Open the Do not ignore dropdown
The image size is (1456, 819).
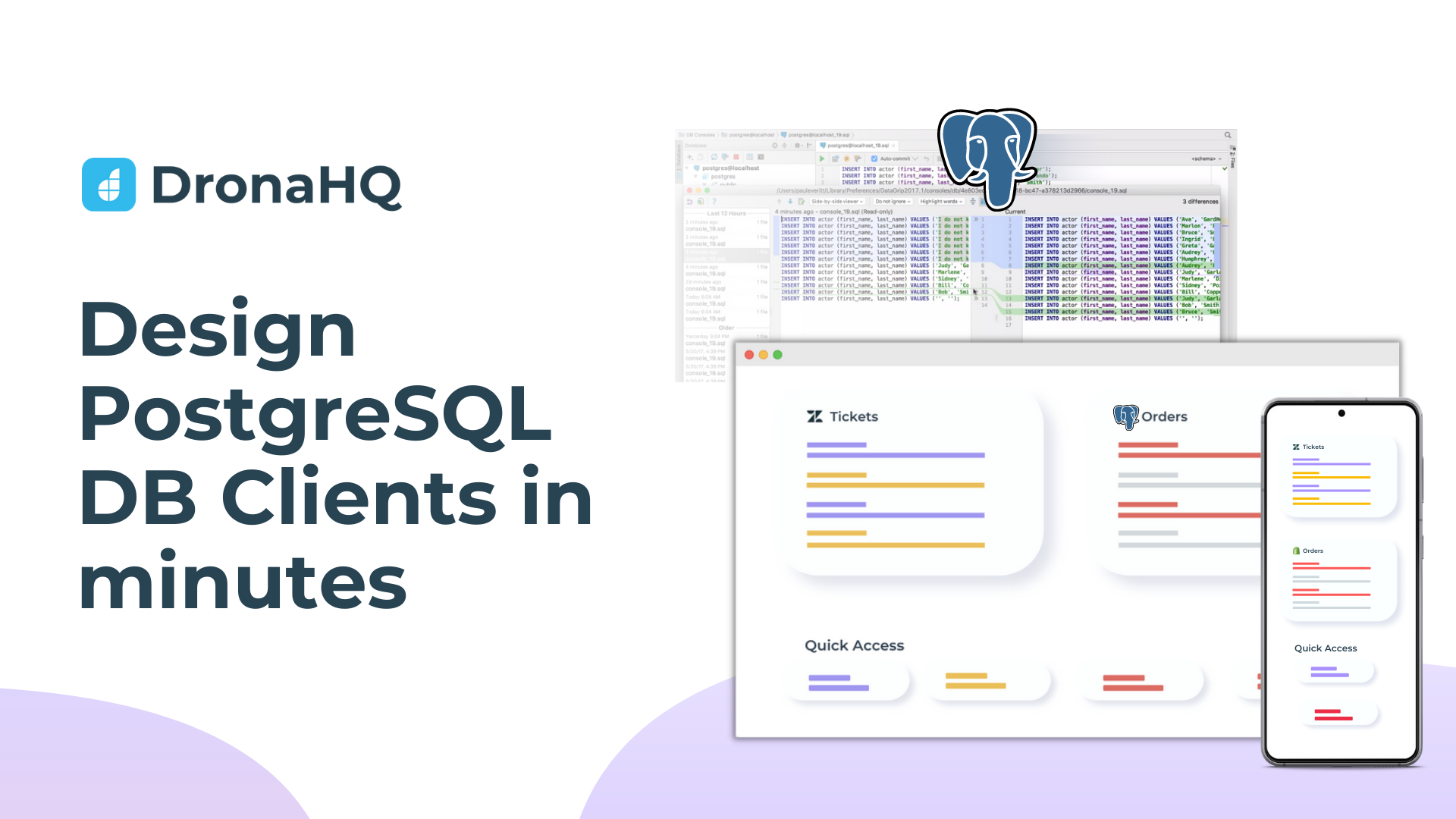coord(893,201)
